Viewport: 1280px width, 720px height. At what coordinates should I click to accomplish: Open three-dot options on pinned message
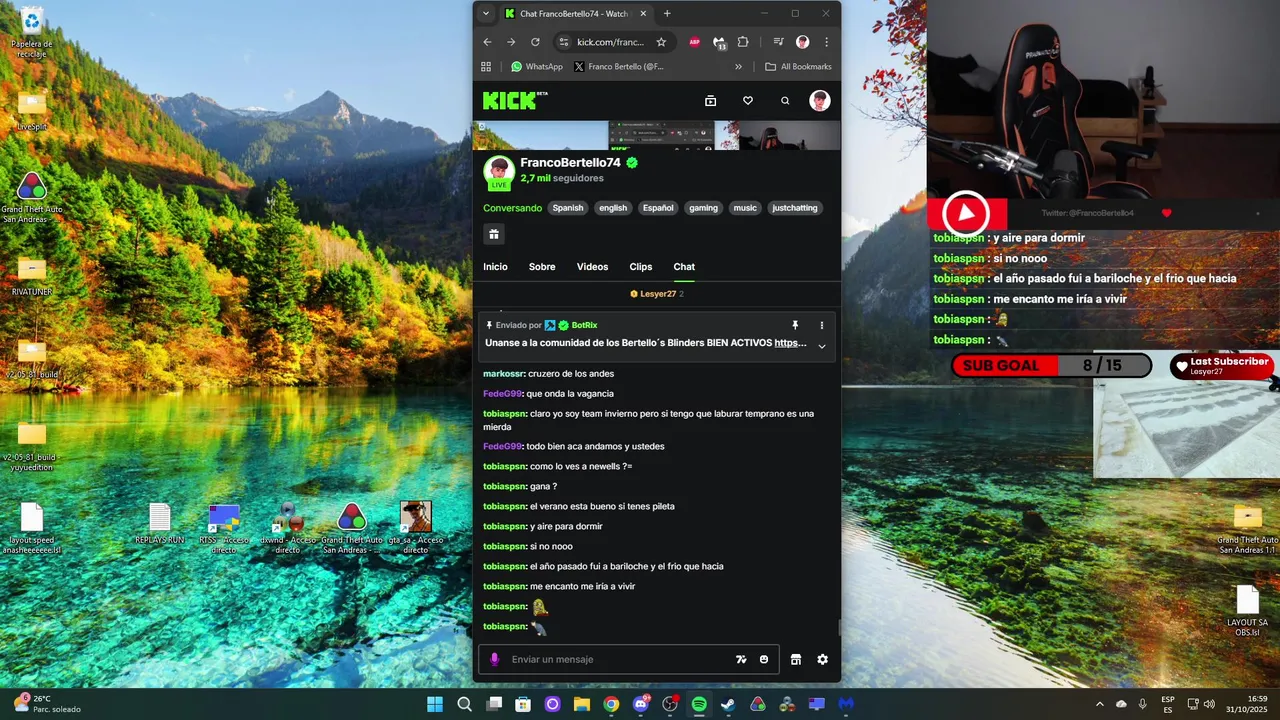coord(822,325)
